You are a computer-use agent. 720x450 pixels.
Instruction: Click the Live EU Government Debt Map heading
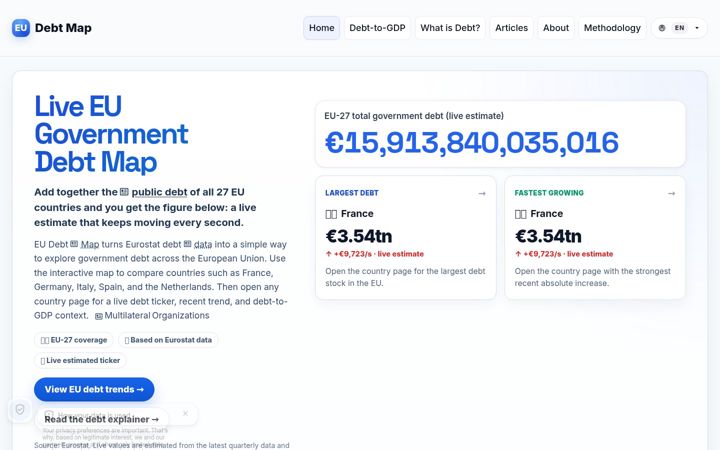111,134
